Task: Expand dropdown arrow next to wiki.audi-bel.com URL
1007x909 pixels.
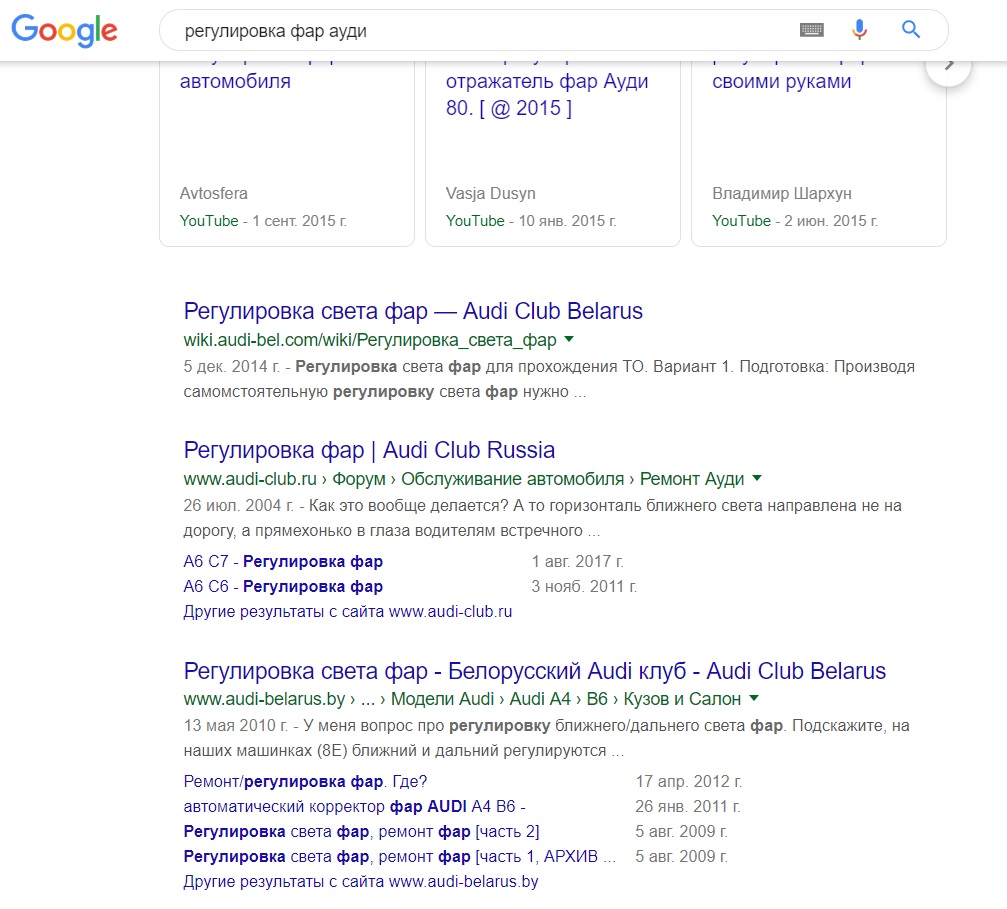Action: (x=569, y=340)
